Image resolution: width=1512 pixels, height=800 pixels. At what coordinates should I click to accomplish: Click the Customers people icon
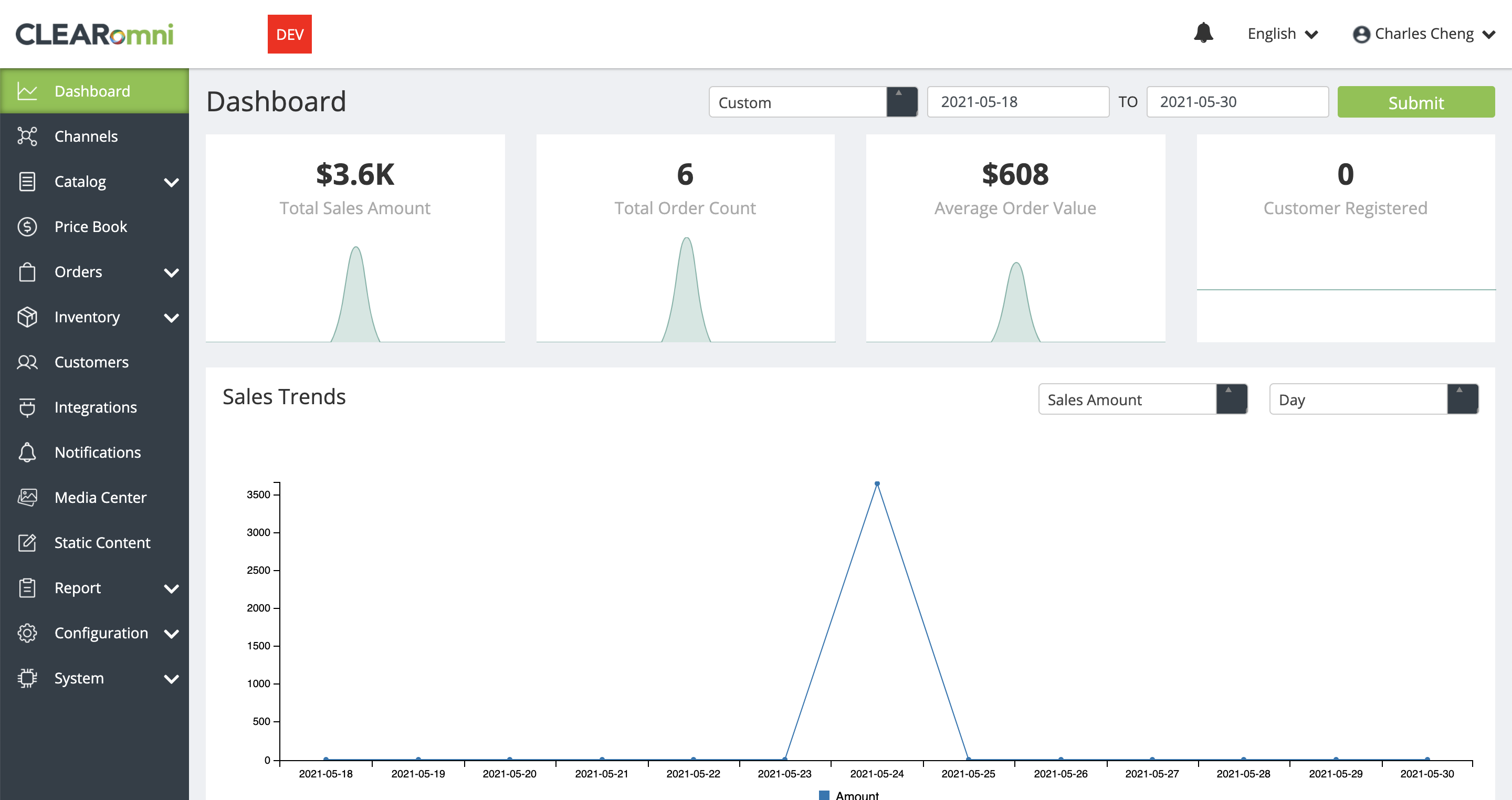click(x=27, y=362)
